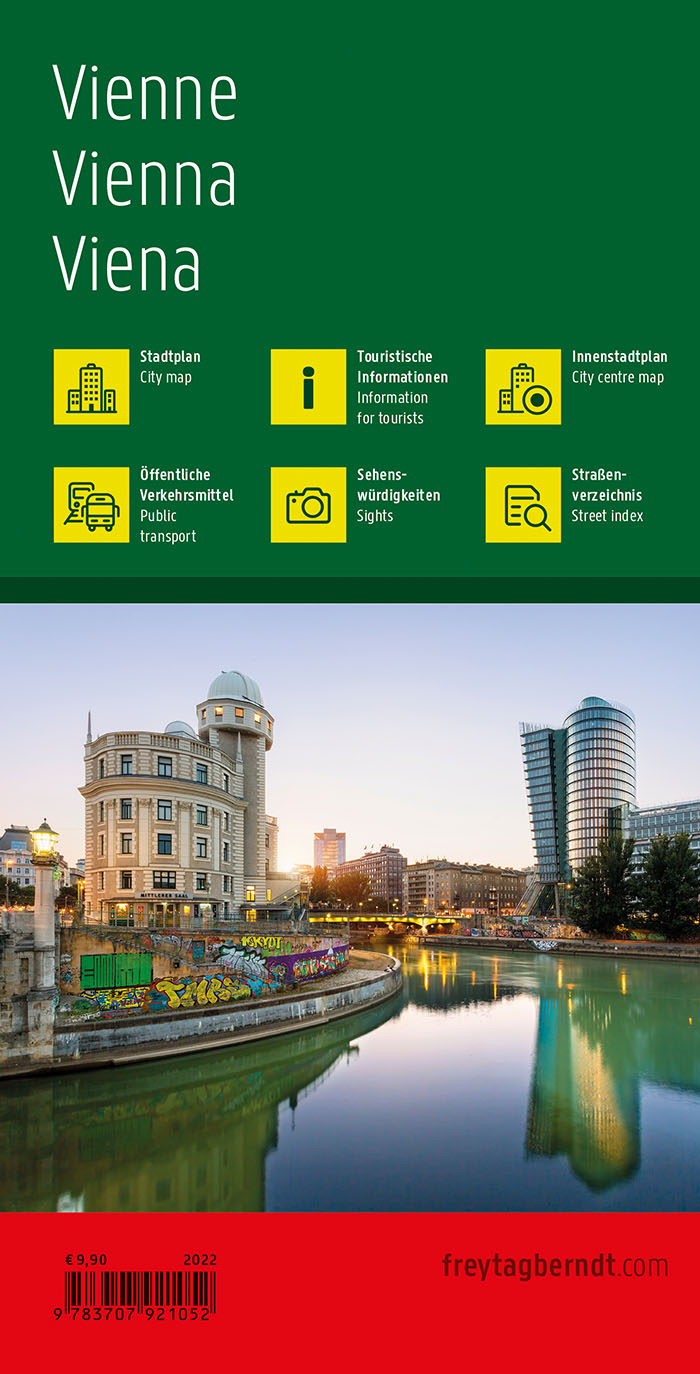Click the colorful graffiti wall by the canal
This screenshot has width=700, height=1374.
[220, 975]
